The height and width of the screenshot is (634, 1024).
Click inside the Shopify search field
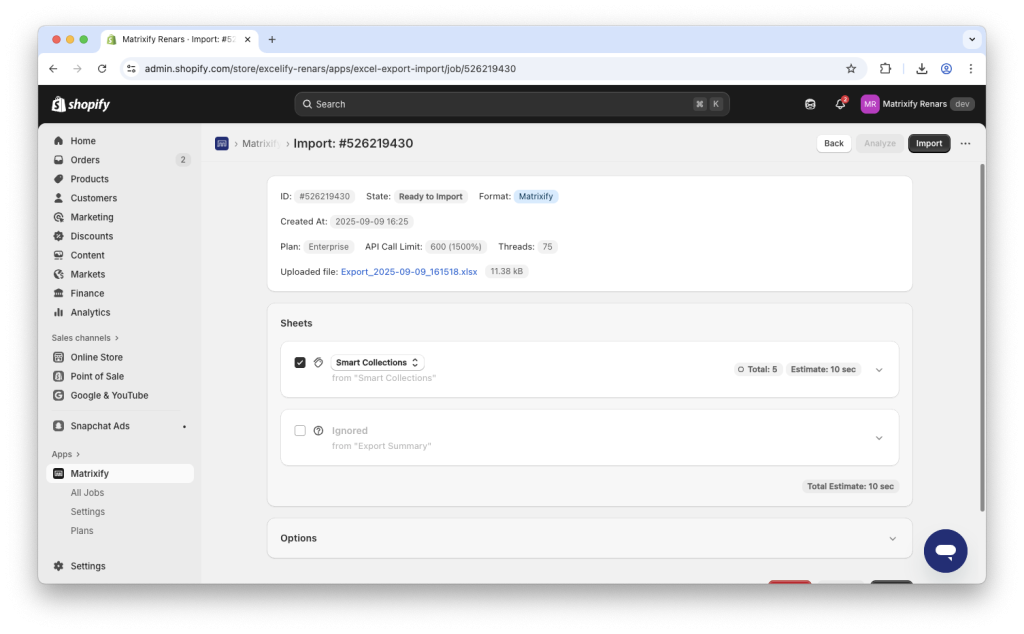[x=512, y=103]
